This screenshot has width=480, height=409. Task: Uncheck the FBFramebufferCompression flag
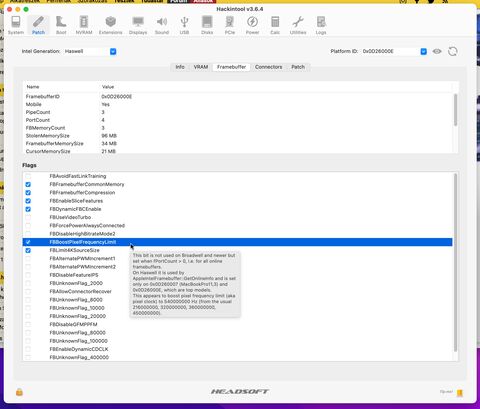click(28, 193)
